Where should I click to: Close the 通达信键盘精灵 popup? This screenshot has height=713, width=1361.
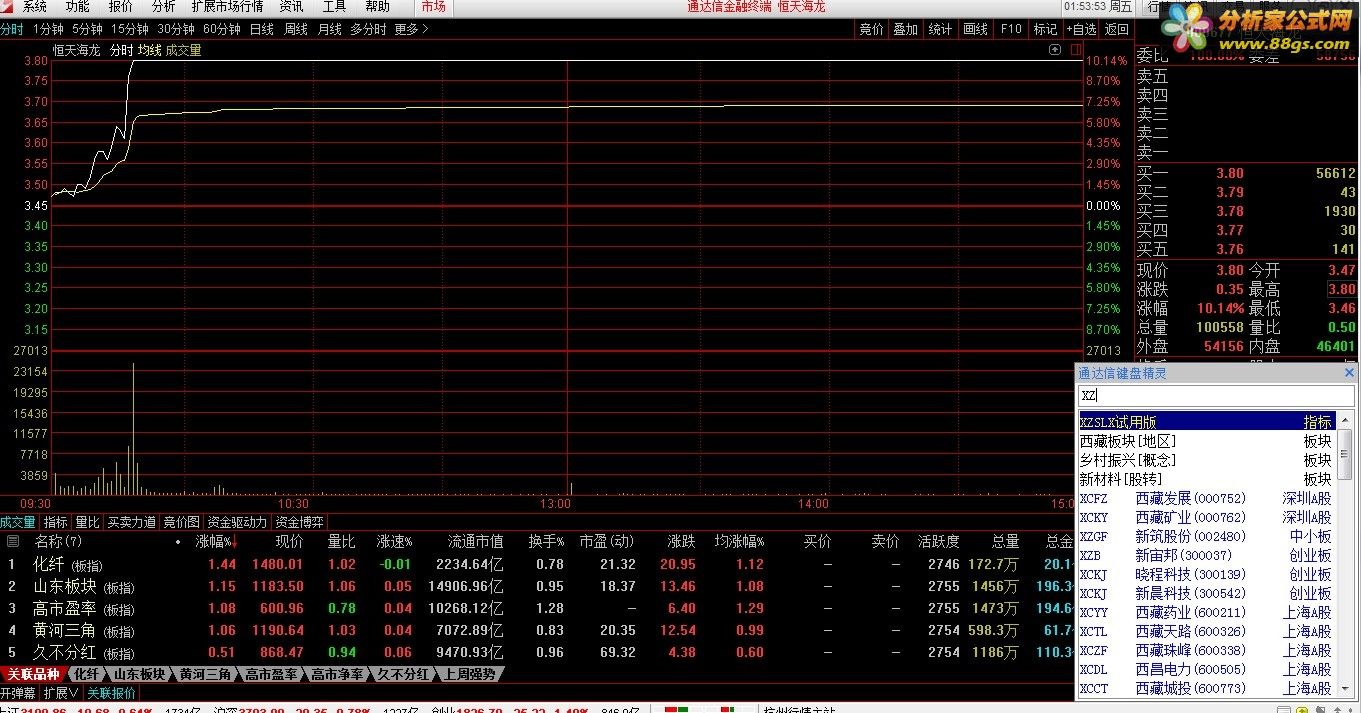(x=1348, y=373)
